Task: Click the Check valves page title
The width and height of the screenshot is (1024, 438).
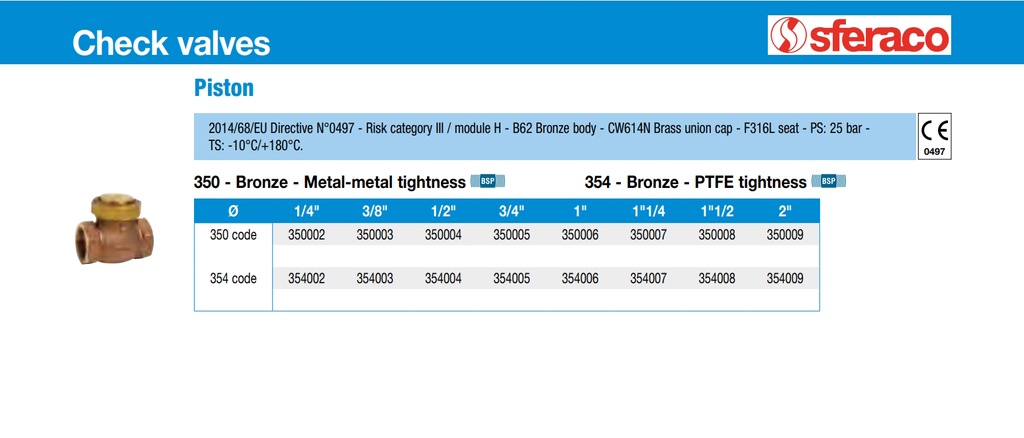Action: [x=171, y=43]
